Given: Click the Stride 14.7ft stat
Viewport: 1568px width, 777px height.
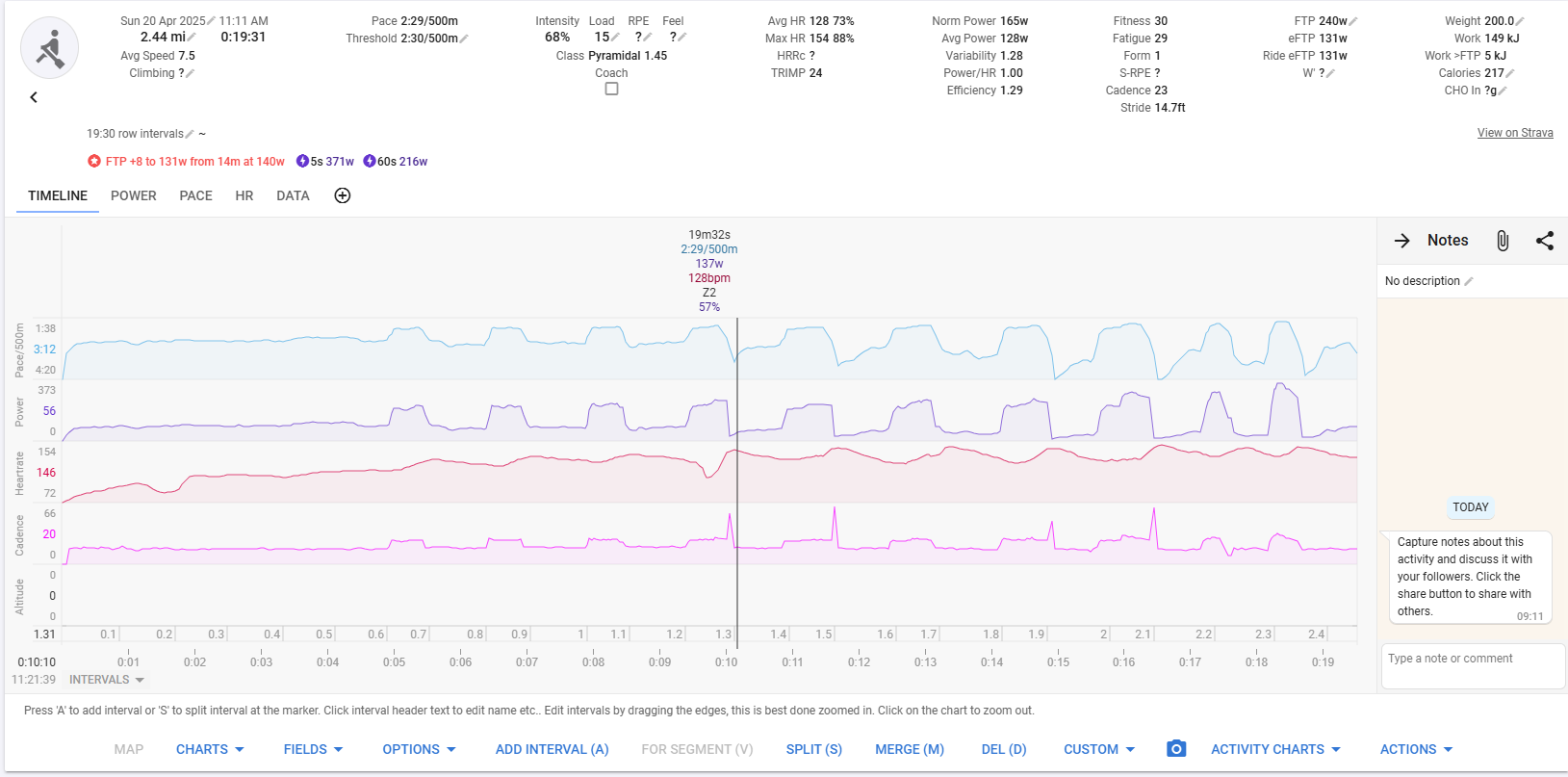Looking at the screenshot, I should pyautogui.click(x=1152, y=108).
